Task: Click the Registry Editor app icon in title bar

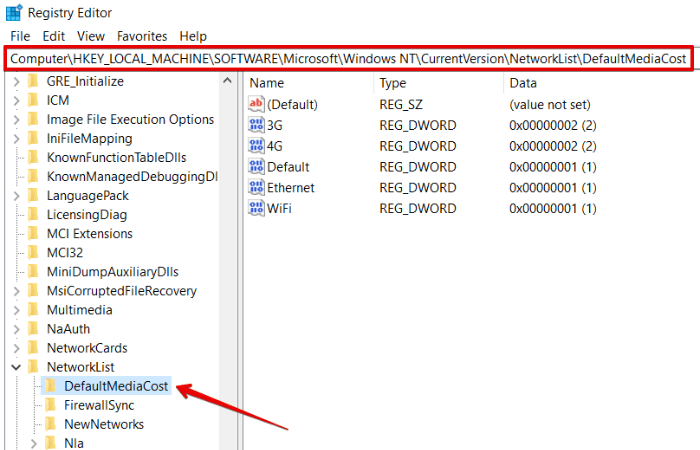Action: pos(13,12)
